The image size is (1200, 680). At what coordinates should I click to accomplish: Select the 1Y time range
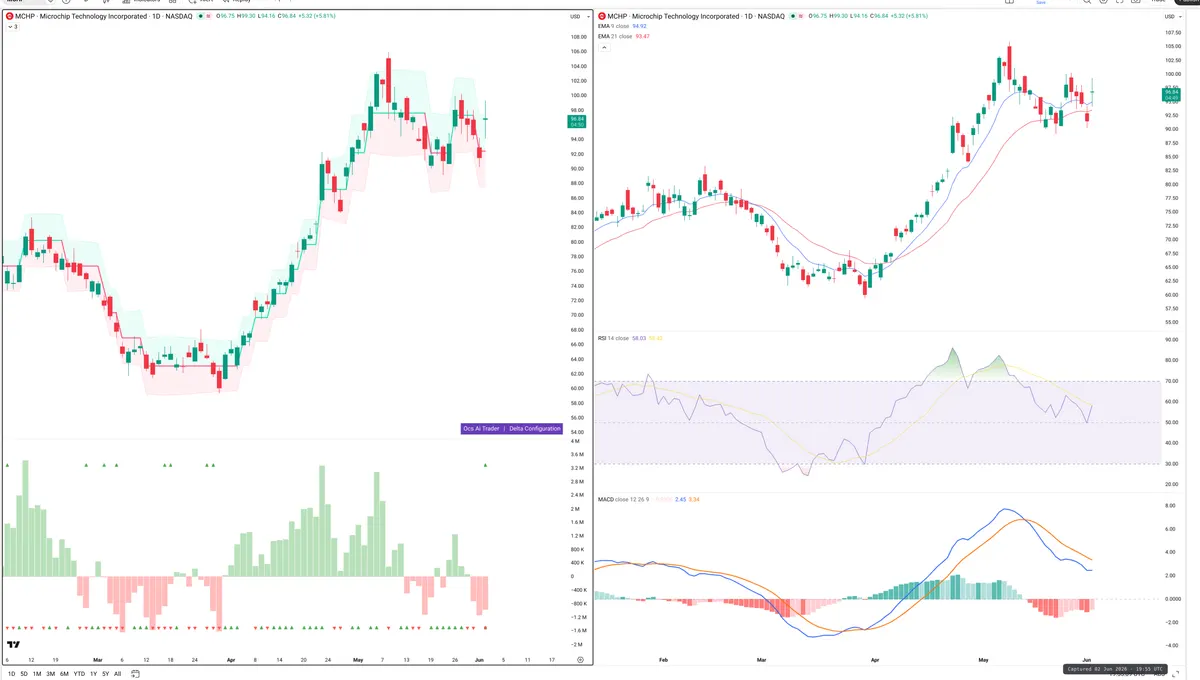point(93,674)
